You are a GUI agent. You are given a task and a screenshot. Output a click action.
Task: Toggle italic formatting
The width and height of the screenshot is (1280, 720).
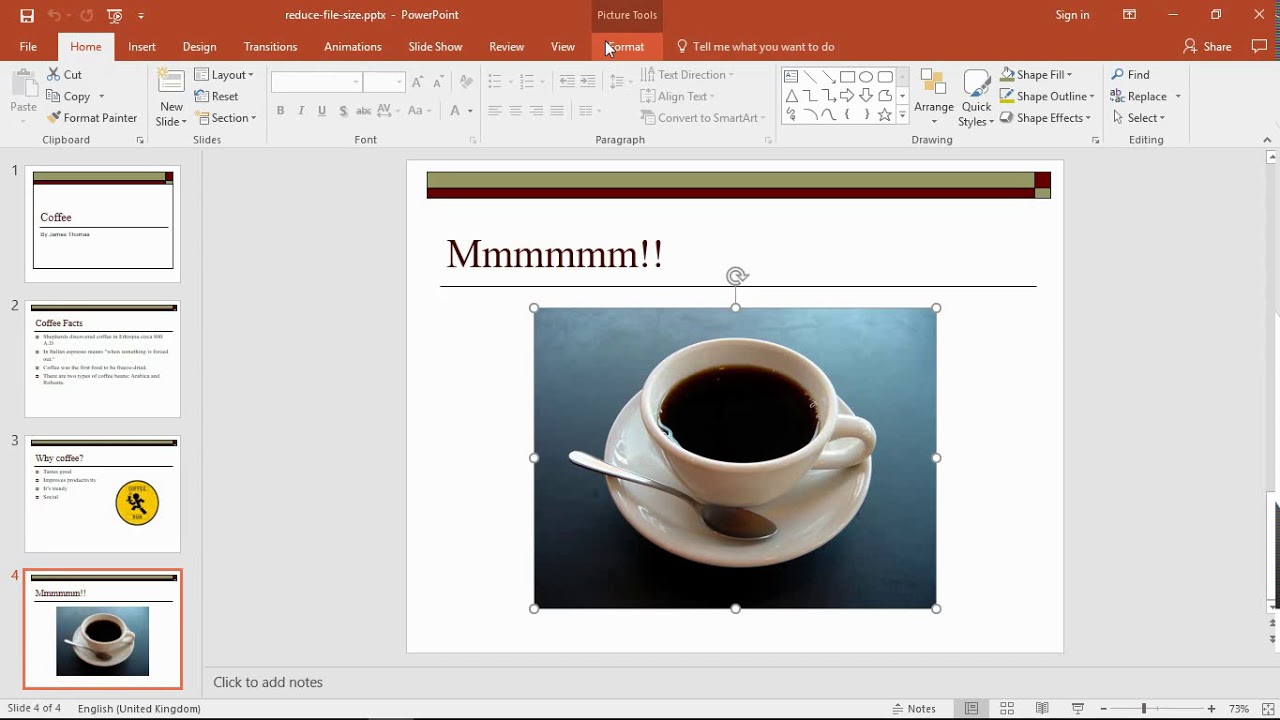pyautogui.click(x=301, y=110)
